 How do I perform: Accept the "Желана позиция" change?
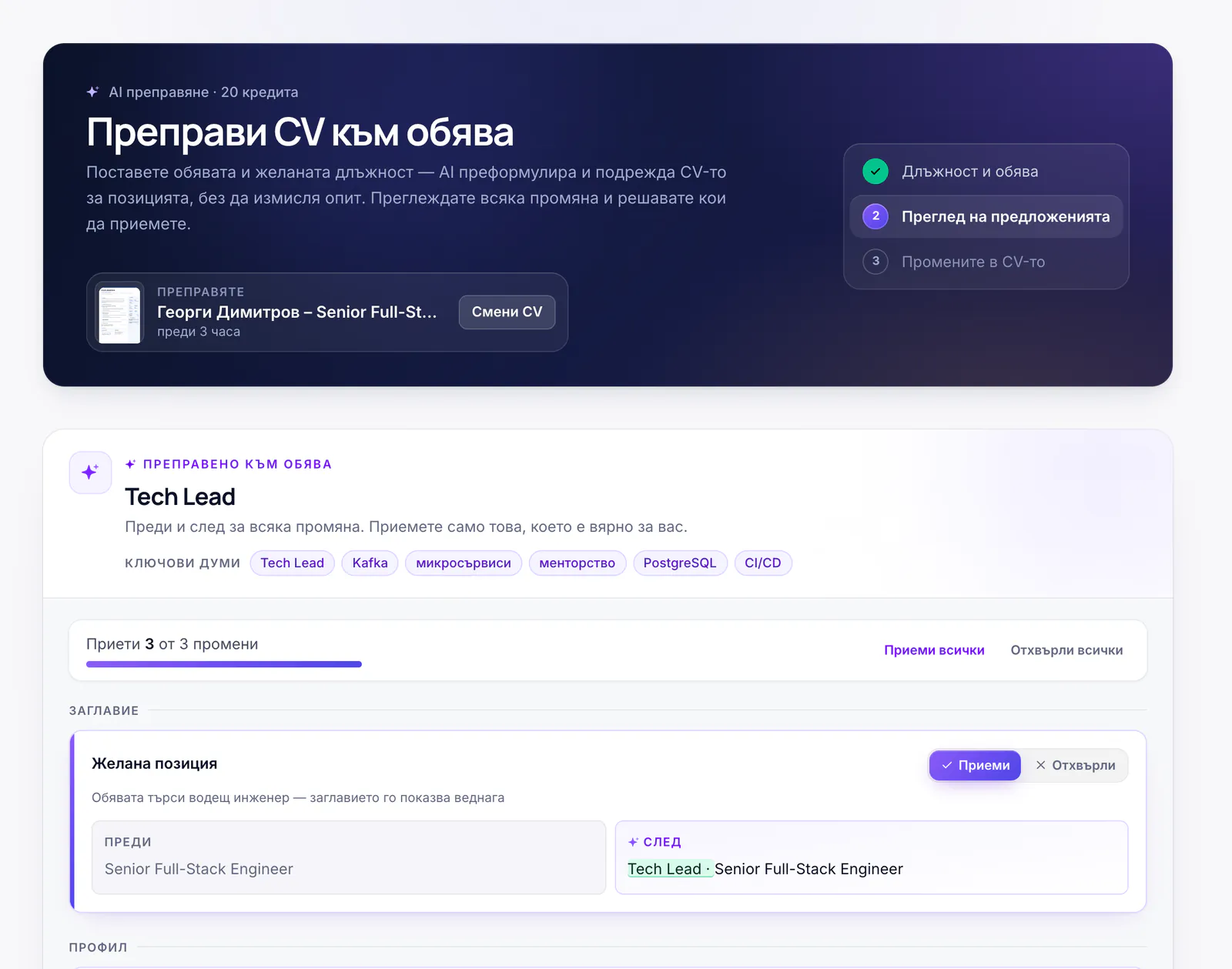[975, 765]
